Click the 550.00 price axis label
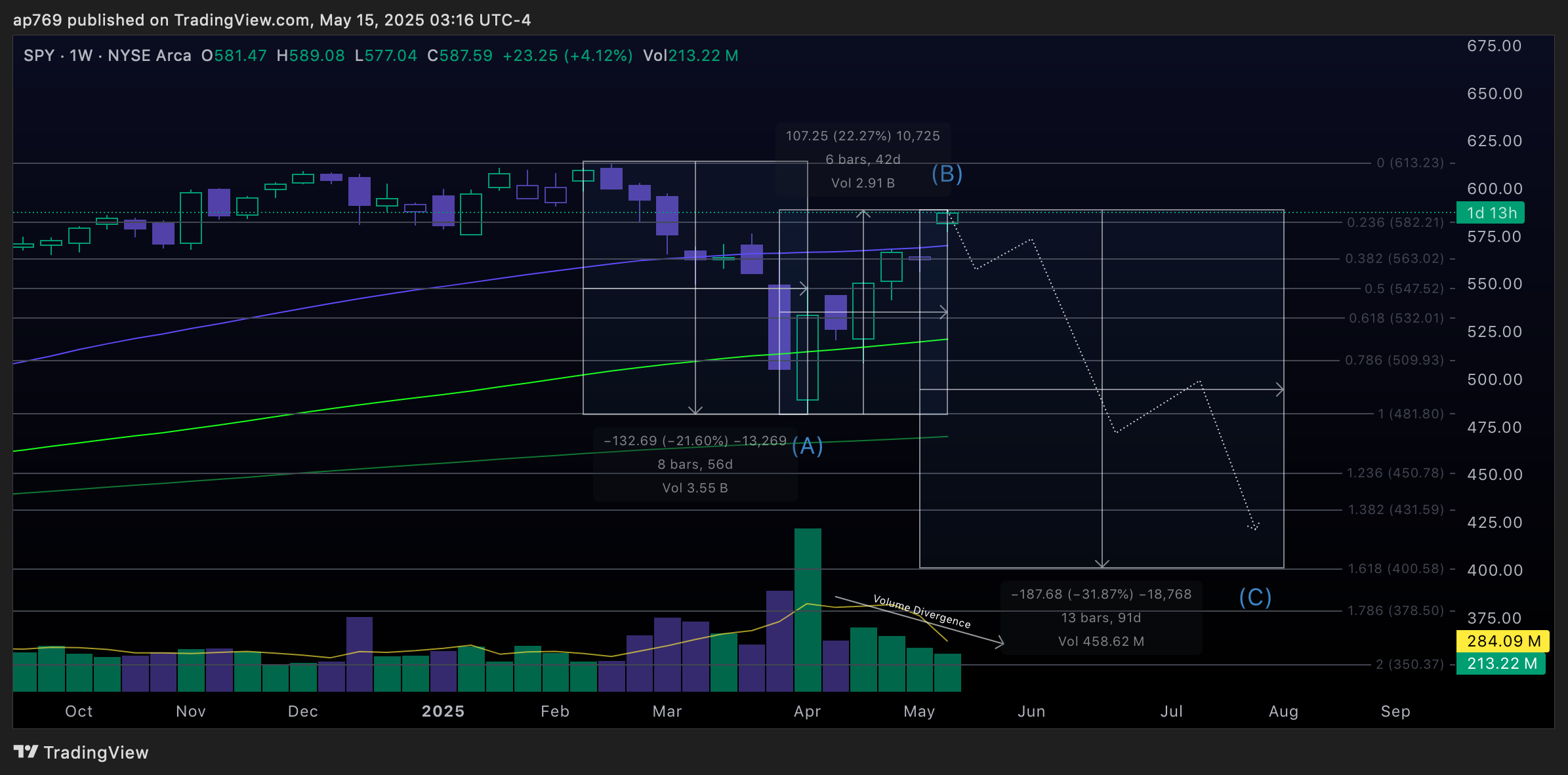This screenshot has width=1568, height=775. 1495,284
